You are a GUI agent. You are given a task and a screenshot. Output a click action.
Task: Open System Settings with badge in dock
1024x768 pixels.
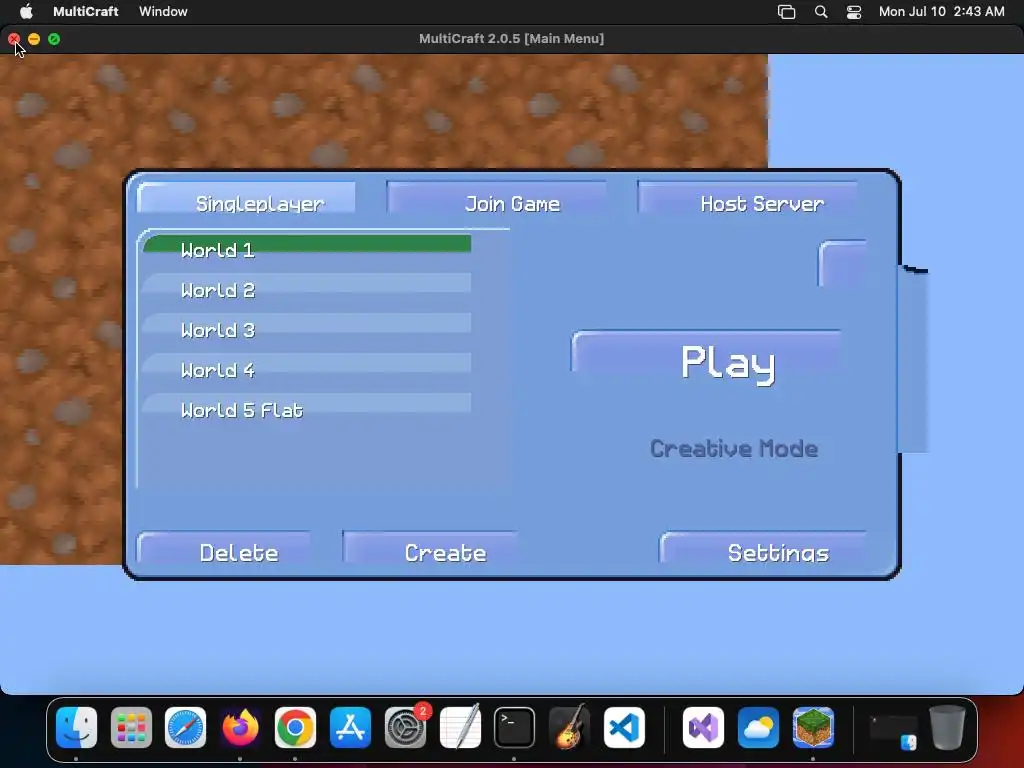click(406, 728)
